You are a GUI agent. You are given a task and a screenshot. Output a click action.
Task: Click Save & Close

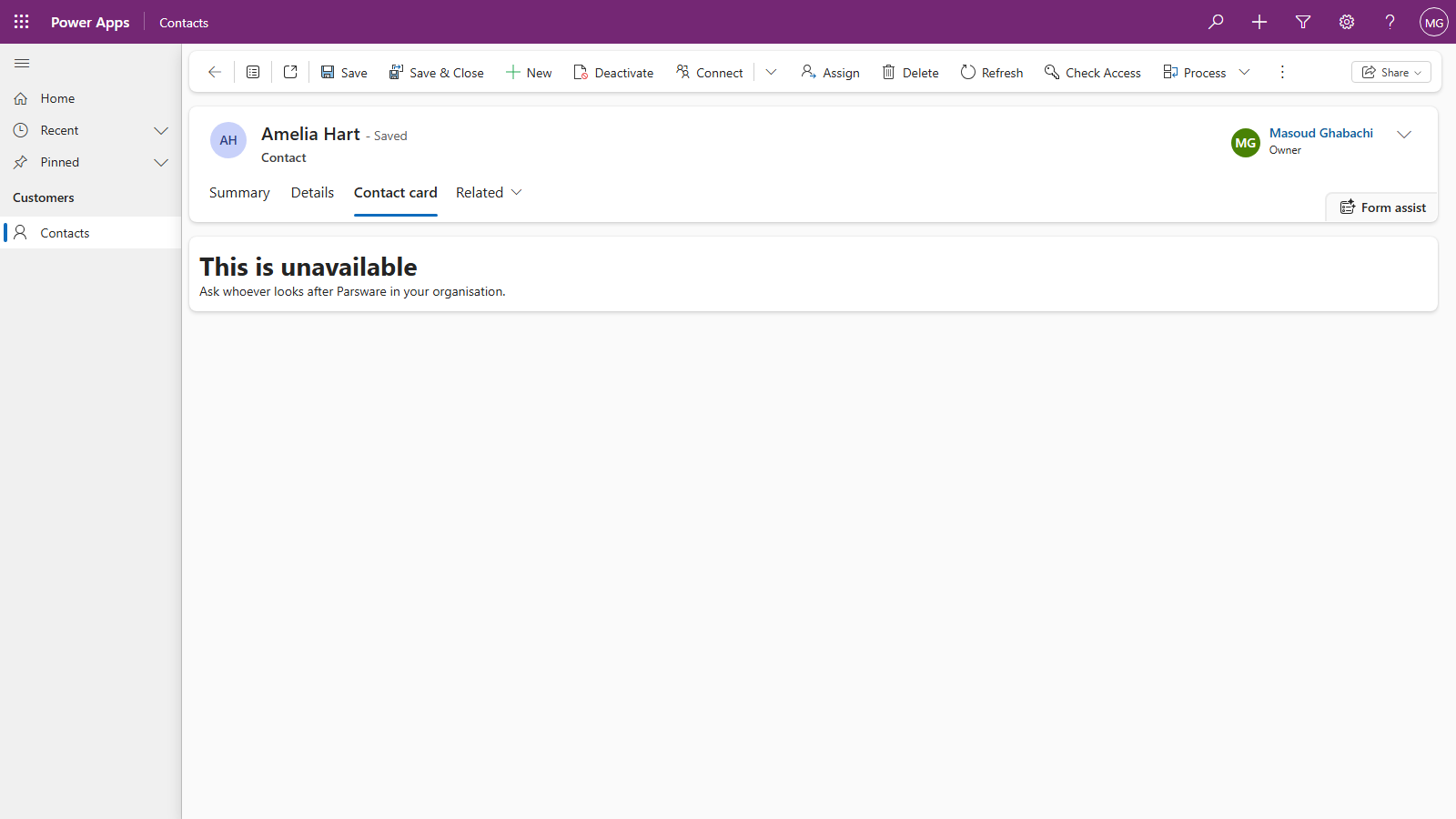(x=437, y=73)
